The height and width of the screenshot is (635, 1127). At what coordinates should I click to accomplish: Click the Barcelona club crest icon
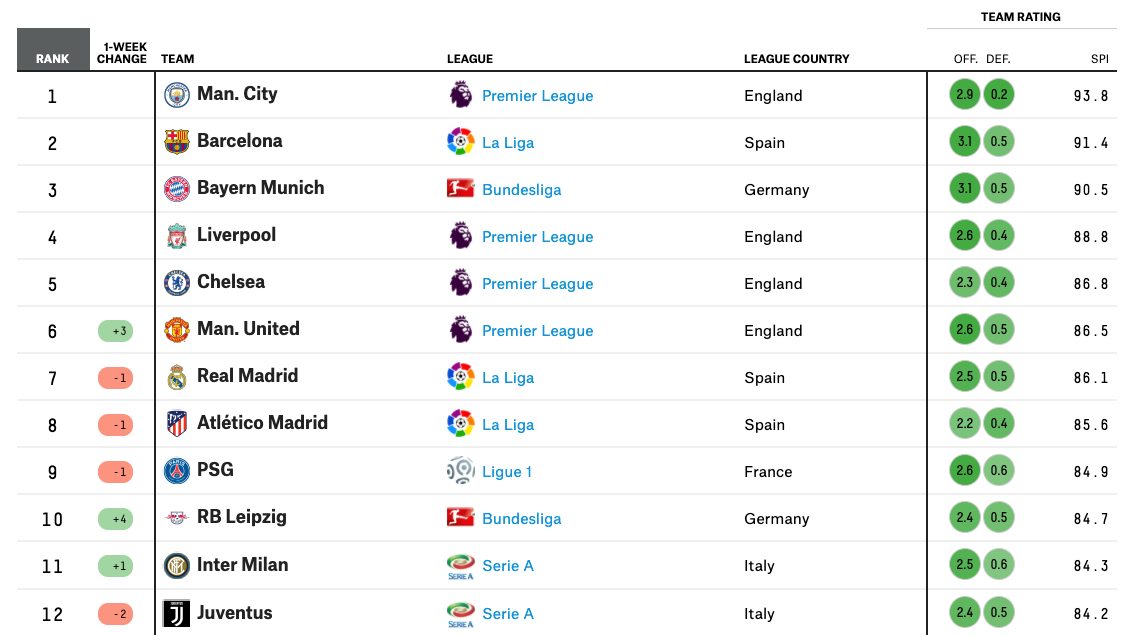coord(177,142)
